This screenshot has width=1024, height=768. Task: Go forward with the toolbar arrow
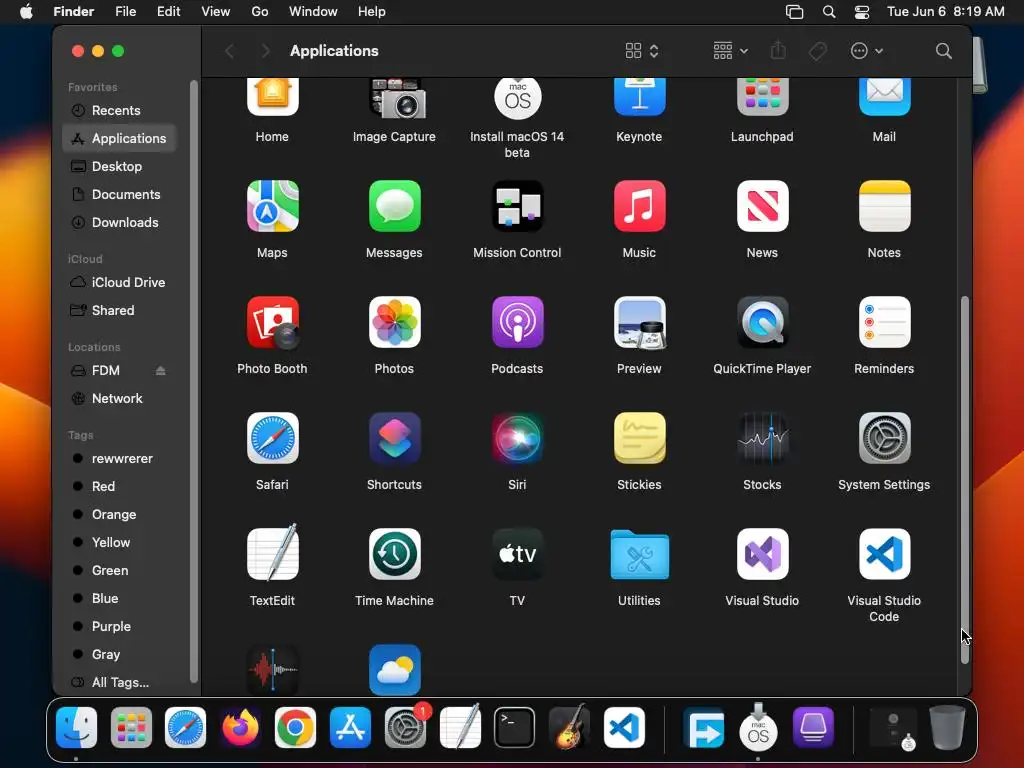265,51
